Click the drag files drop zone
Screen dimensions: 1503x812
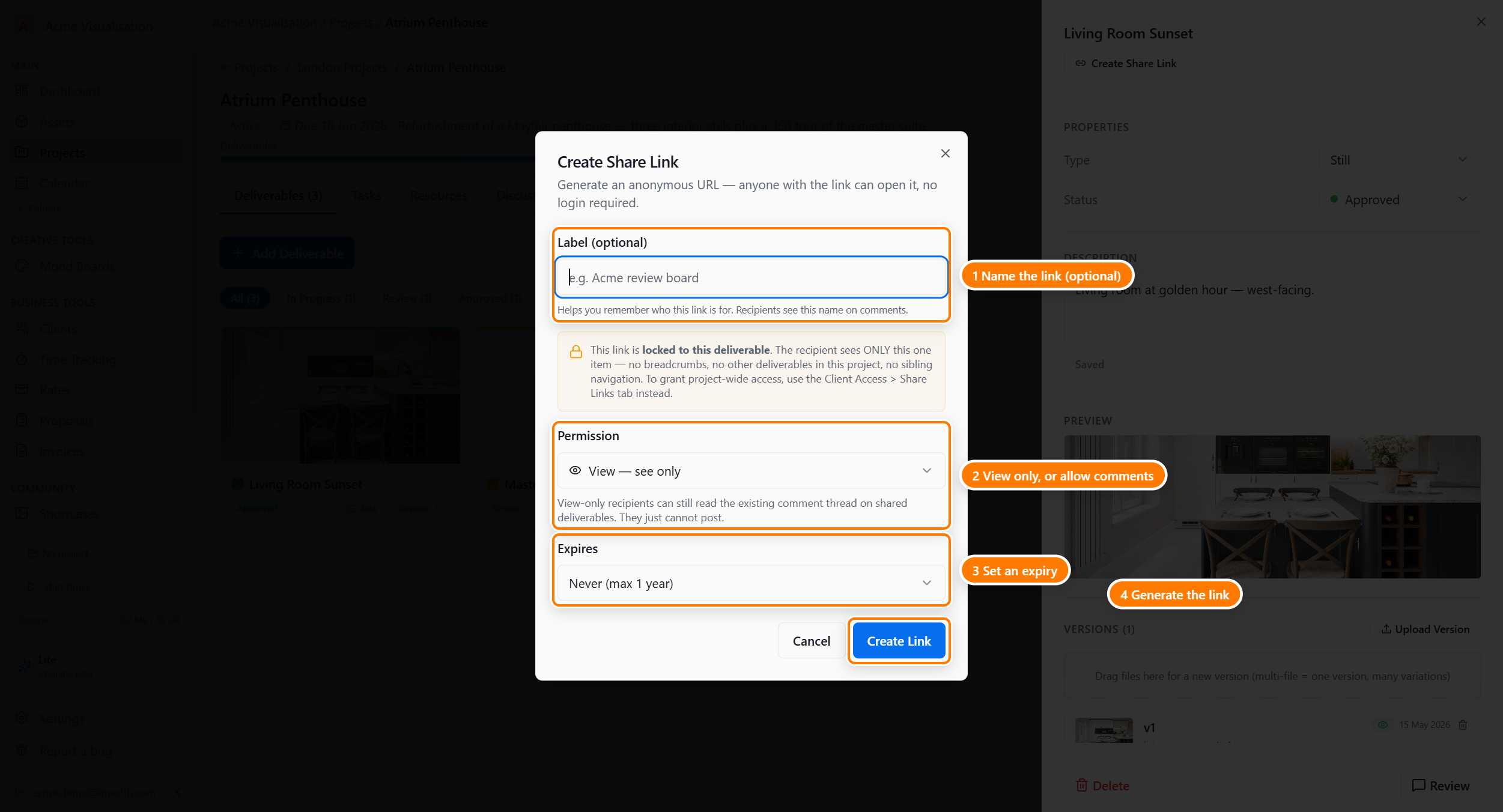pos(1272,676)
